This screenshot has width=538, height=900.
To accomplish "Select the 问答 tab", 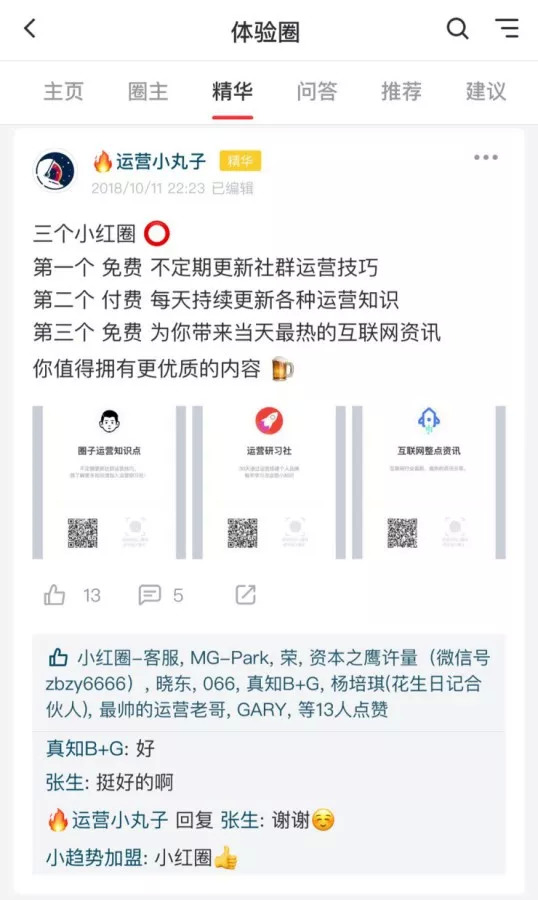I will pyautogui.click(x=317, y=91).
